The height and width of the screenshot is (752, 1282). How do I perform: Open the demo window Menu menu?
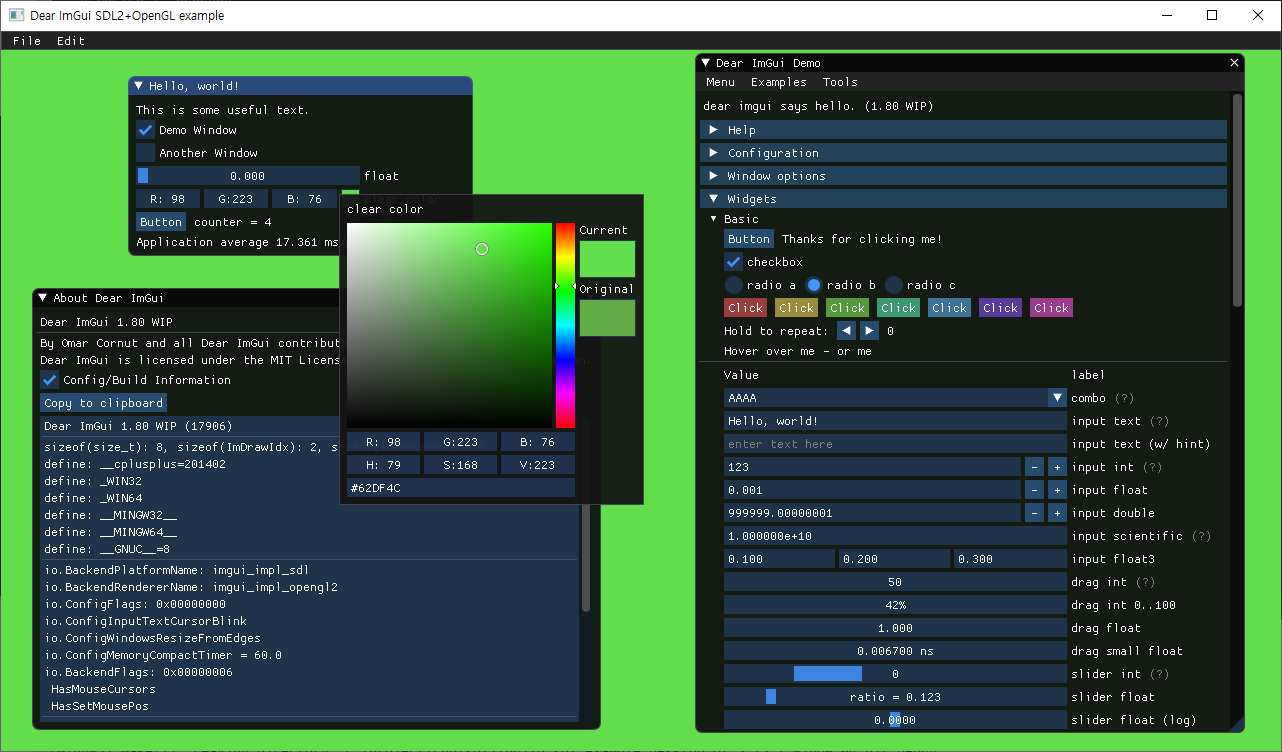point(720,82)
